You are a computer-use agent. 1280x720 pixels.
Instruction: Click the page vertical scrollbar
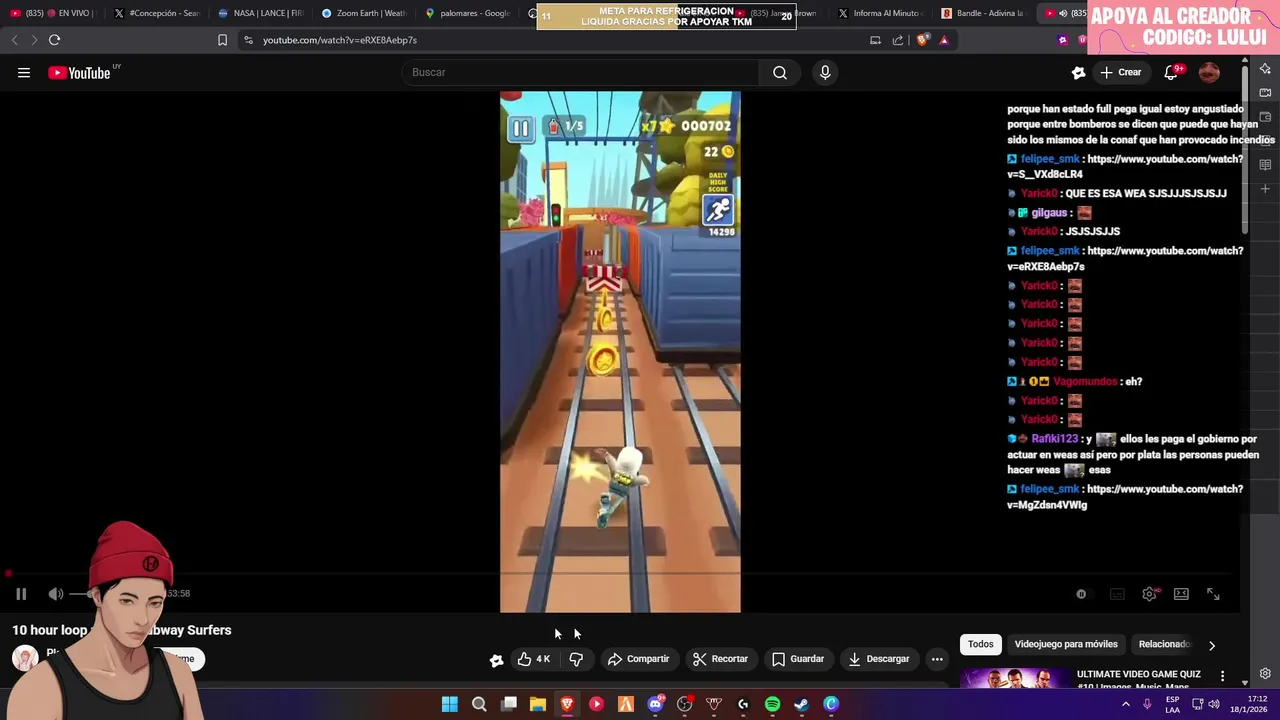[1245, 150]
